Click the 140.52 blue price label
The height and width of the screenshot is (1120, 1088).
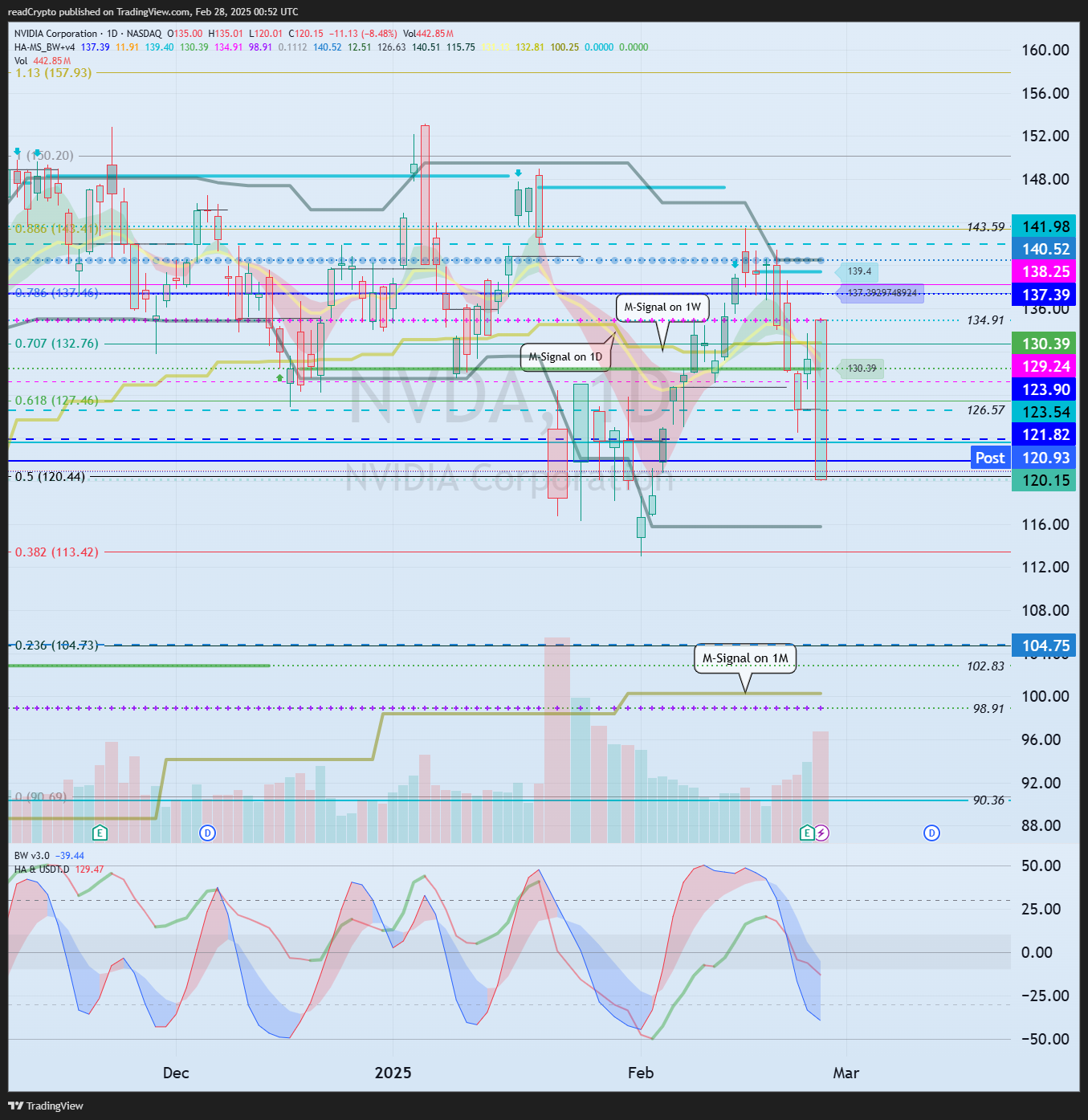[1044, 249]
